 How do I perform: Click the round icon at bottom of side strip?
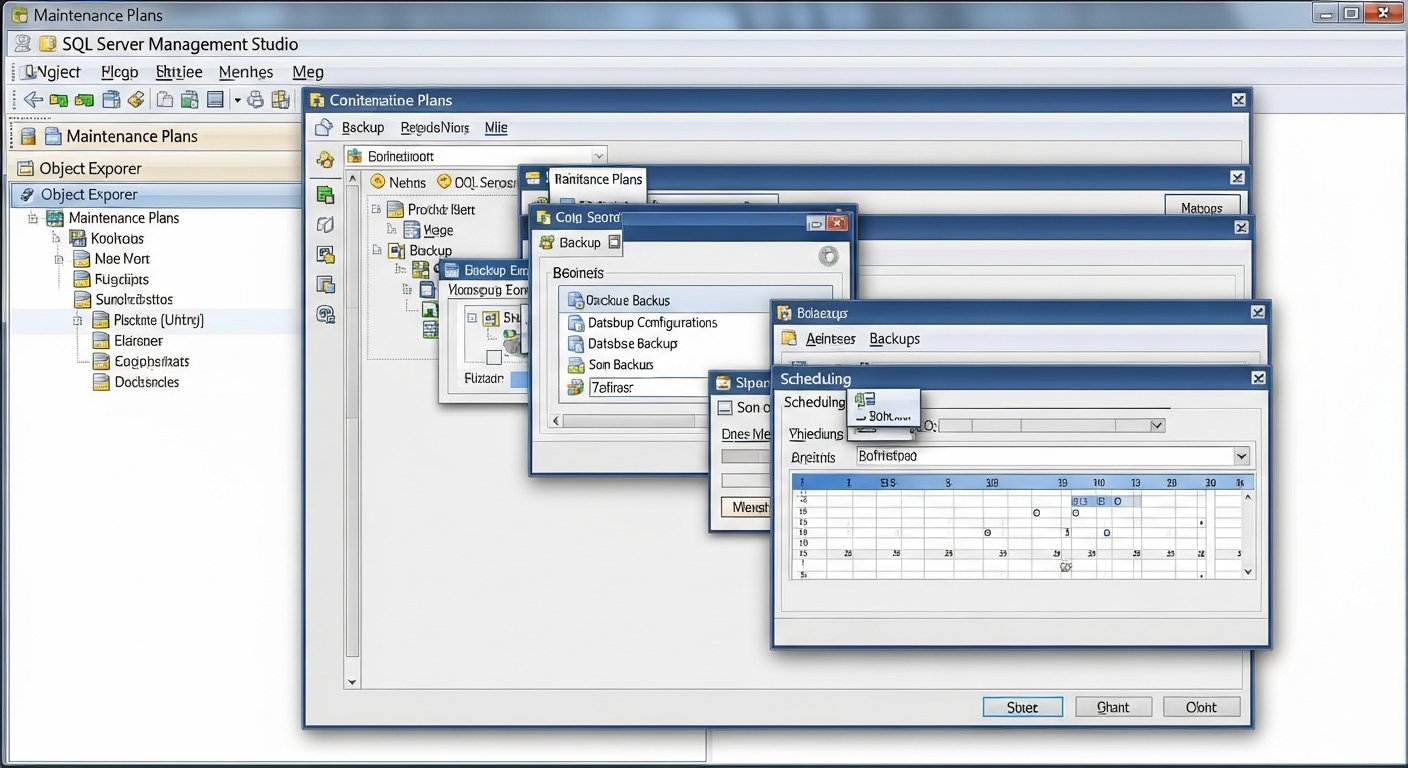tap(325, 315)
